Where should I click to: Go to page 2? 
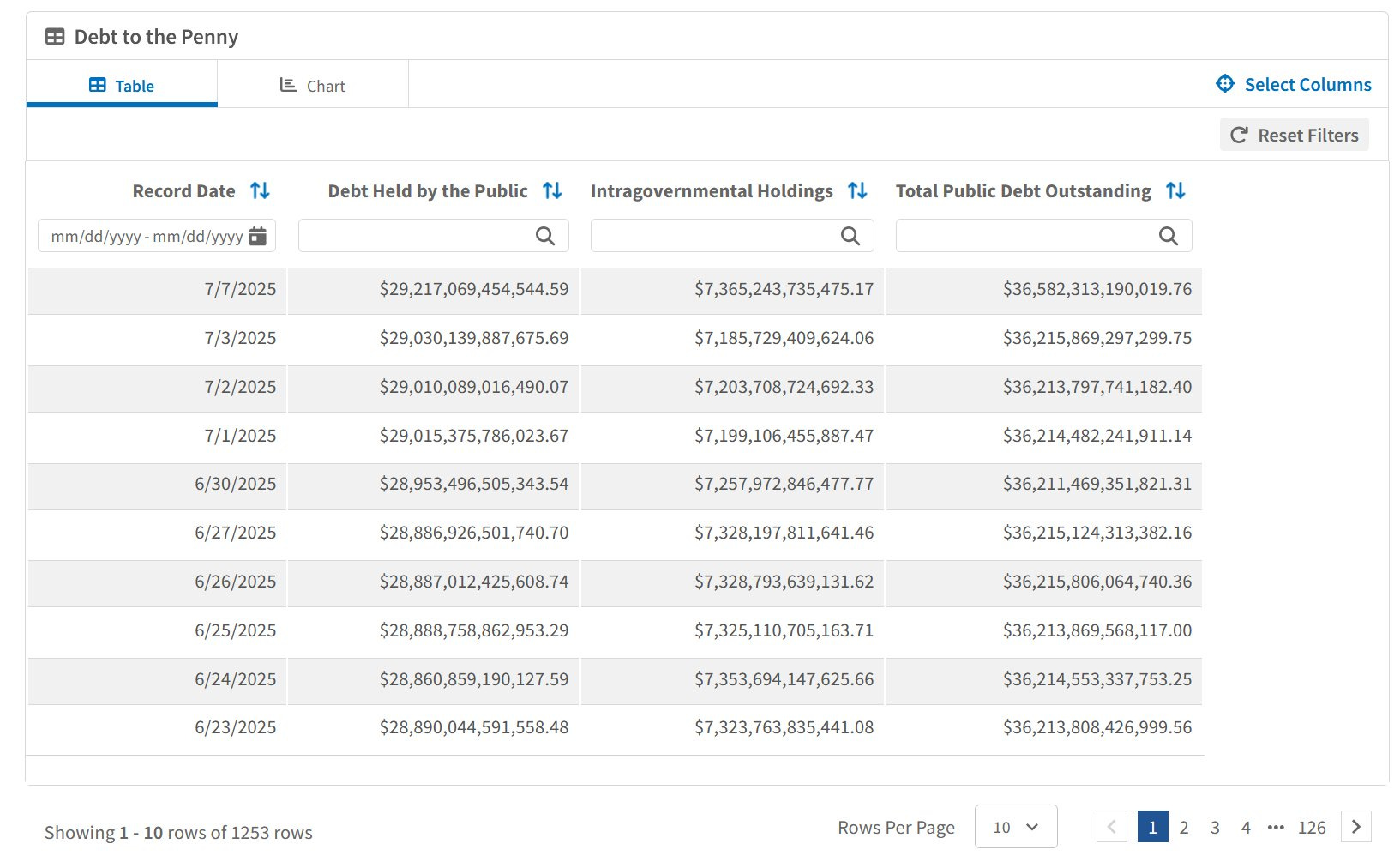pyautogui.click(x=1184, y=827)
